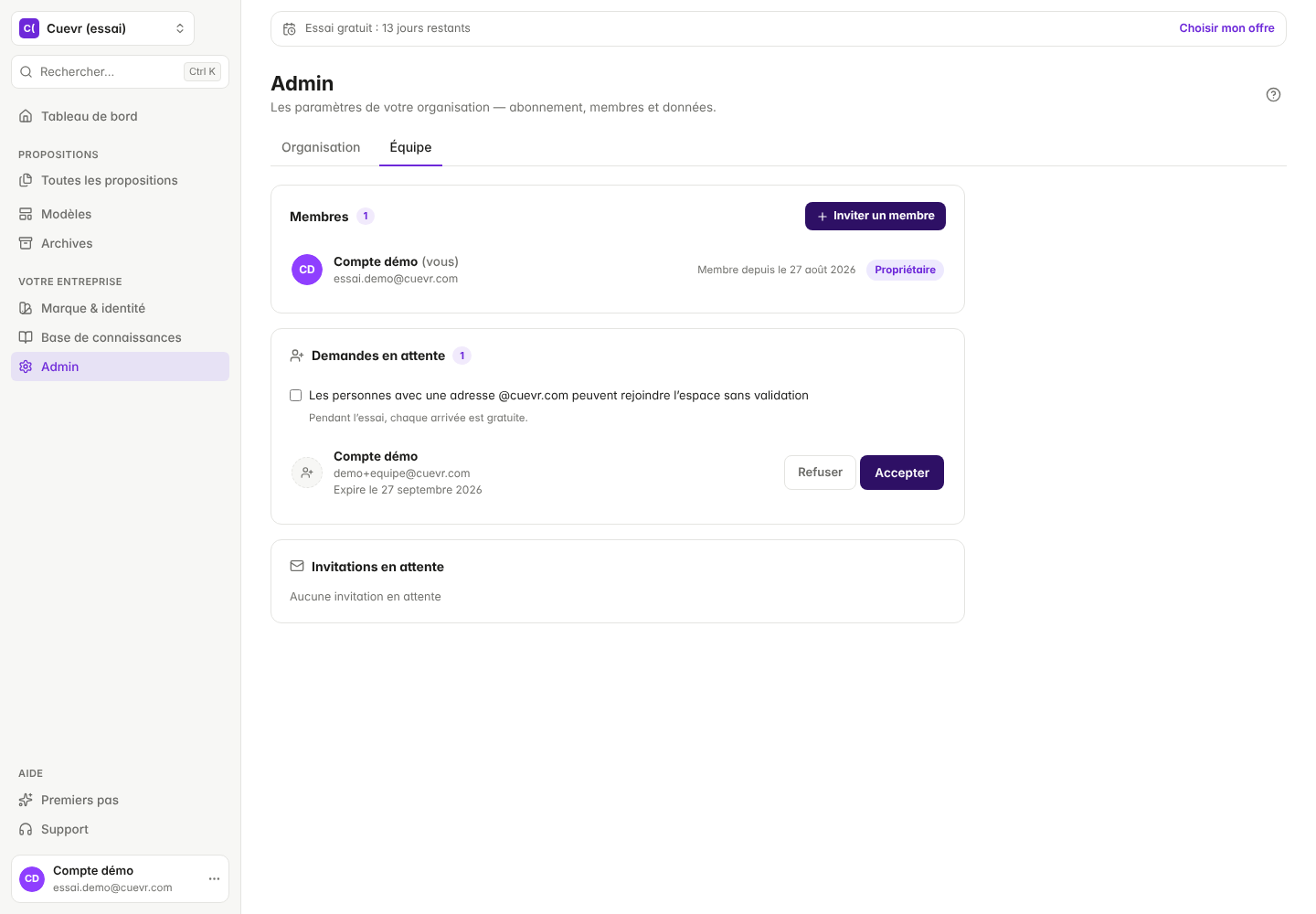Click the Rechercher search field

(x=120, y=71)
